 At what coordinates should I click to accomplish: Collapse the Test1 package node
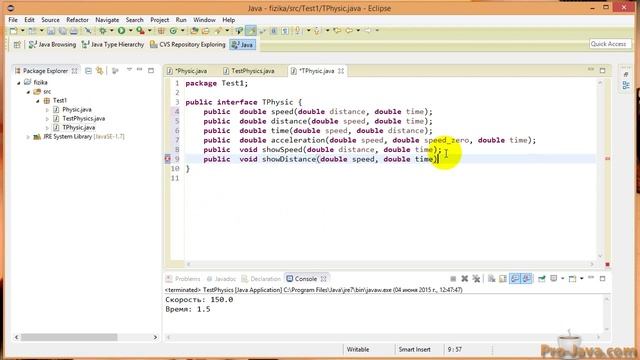pos(38,101)
